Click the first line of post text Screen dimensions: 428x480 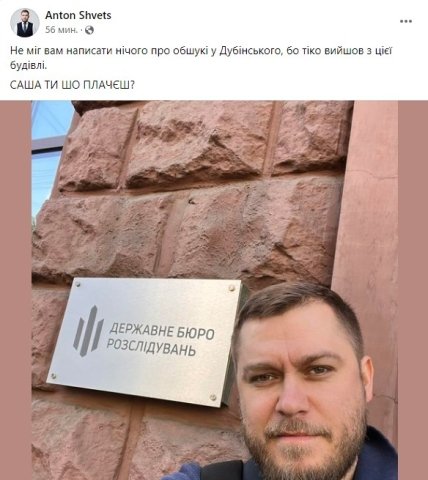click(202, 52)
